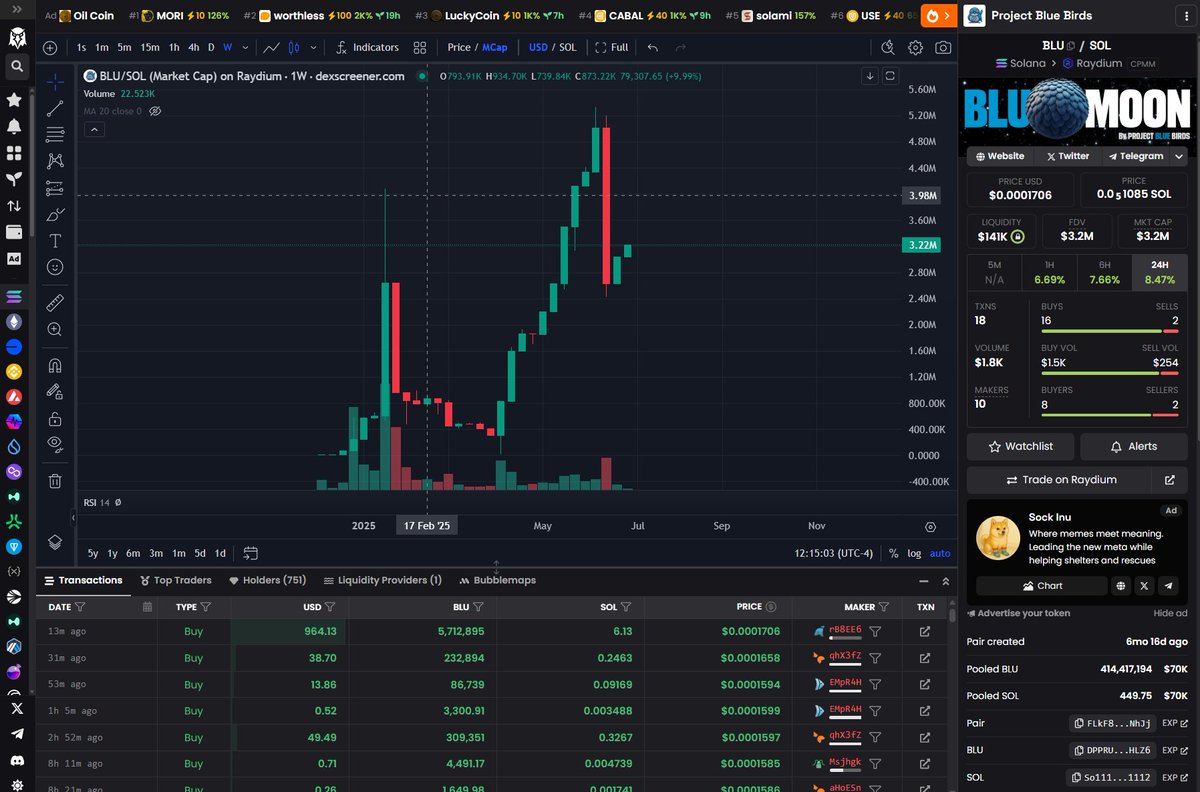The height and width of the screenshot is (792, 1200).
Task: Open the TYPE column filter
Action: click(205, 606)
